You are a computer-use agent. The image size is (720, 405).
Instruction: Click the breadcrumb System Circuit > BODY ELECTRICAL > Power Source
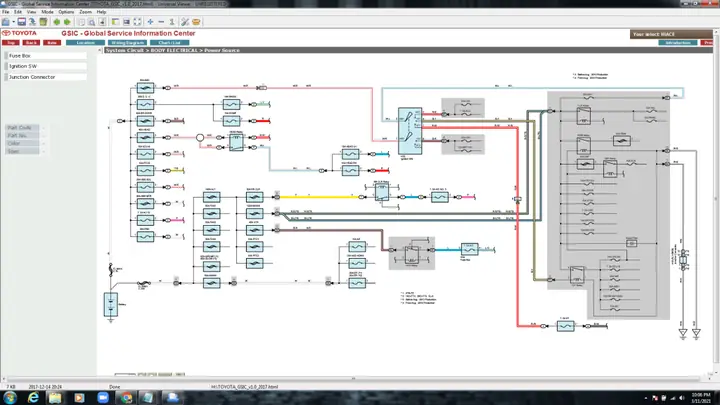[x=173, y=50]
